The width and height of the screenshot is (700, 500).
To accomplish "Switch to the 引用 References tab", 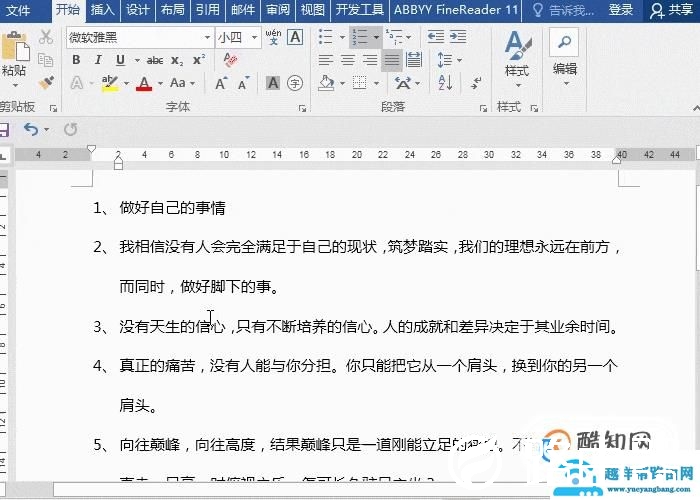I will point(207,10).
